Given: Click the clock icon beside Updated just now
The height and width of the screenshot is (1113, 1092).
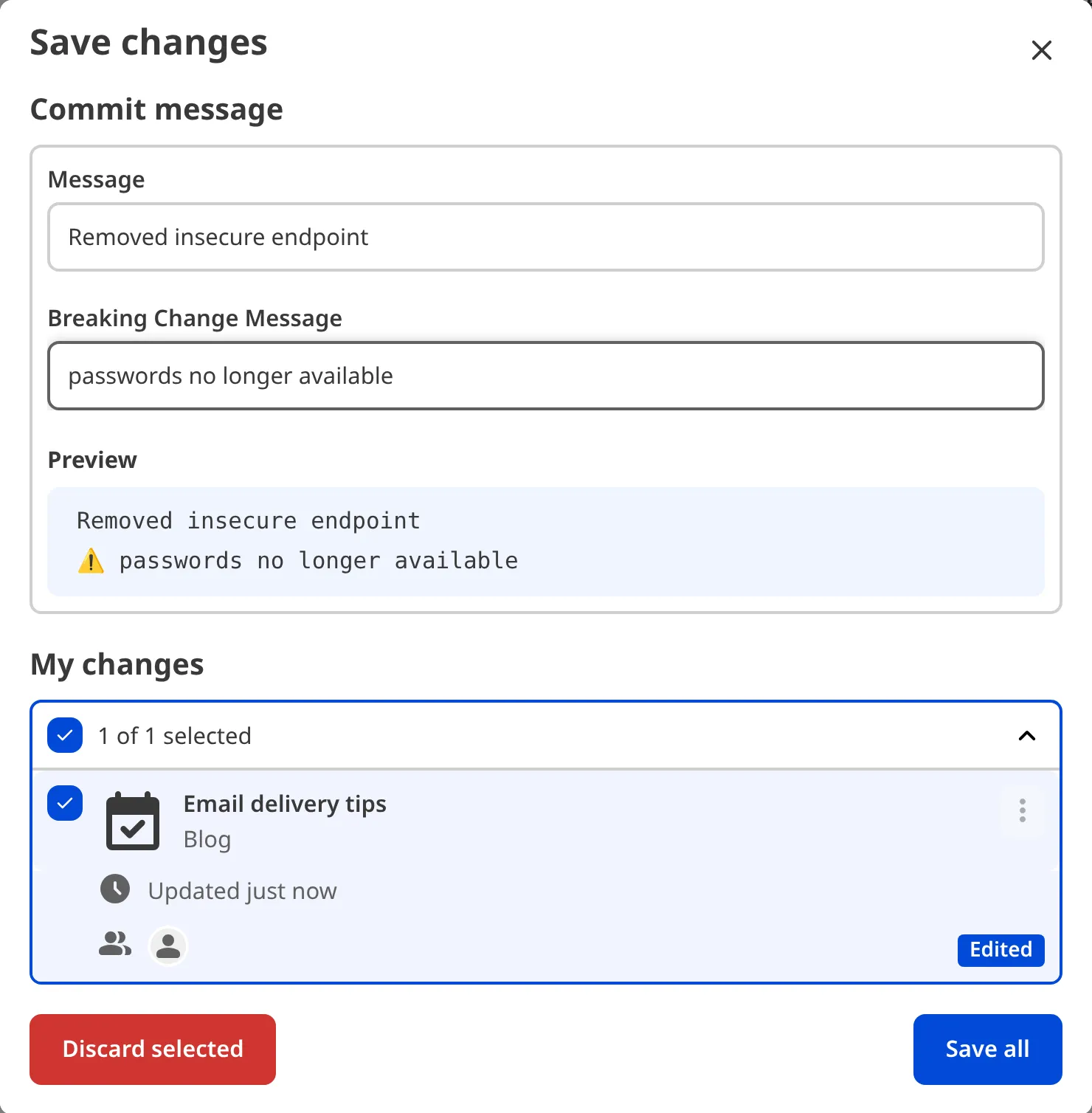Looking at the screenshot, I should [x=115, y=889].
